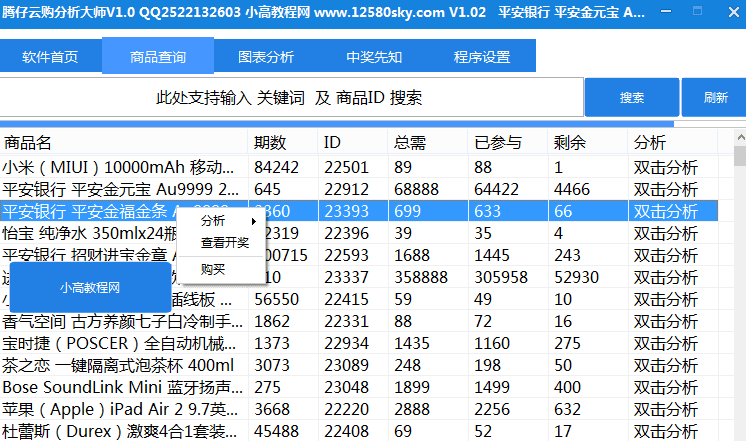Choose 购买 from the context menu
Viewport: 746px width, 441px height.
coord(221,270)
